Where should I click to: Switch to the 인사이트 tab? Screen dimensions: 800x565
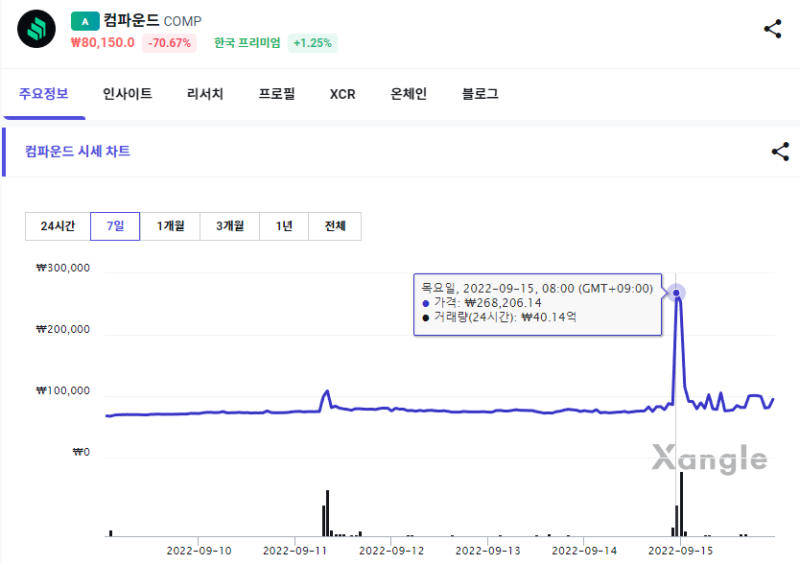128,94
